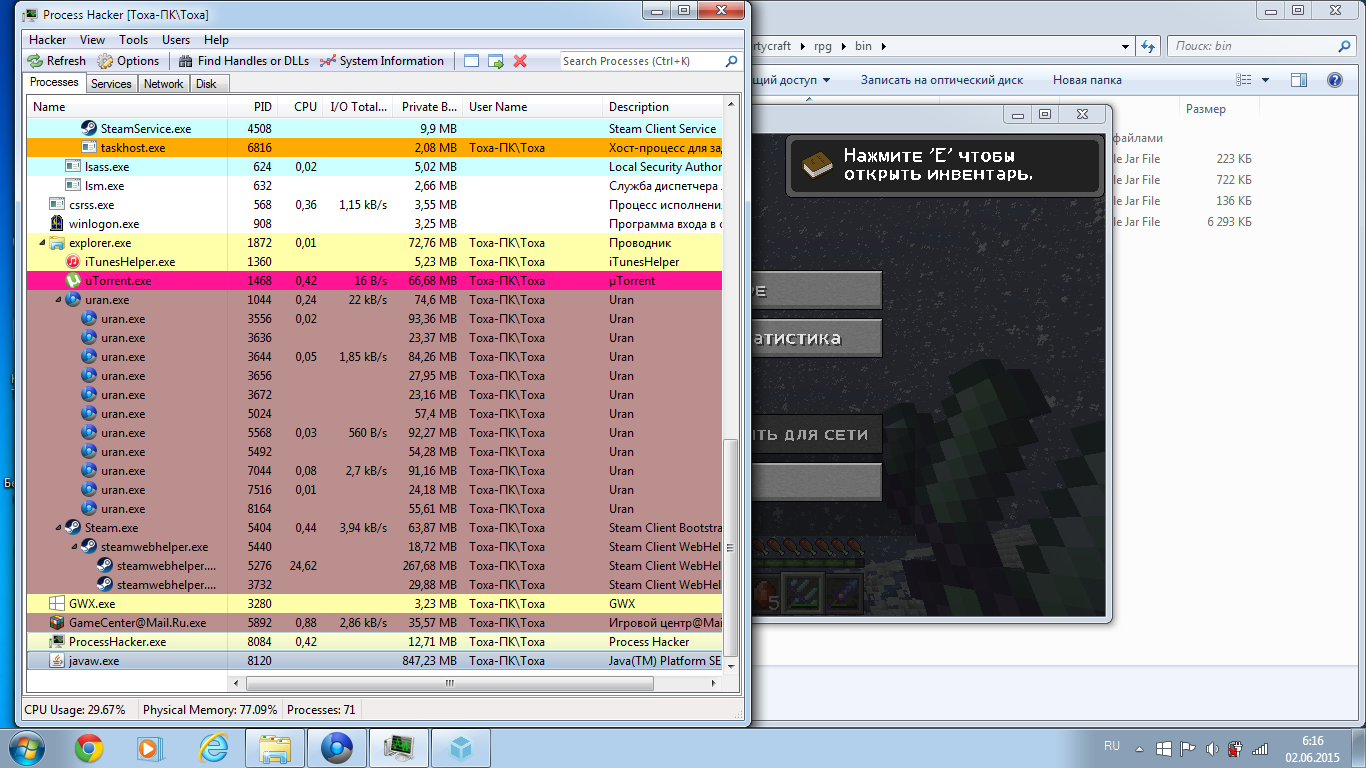Collapse the explorer.exe tree node
The height and width of the screenshot is (768, 1366).
click(x=42, y=243)
